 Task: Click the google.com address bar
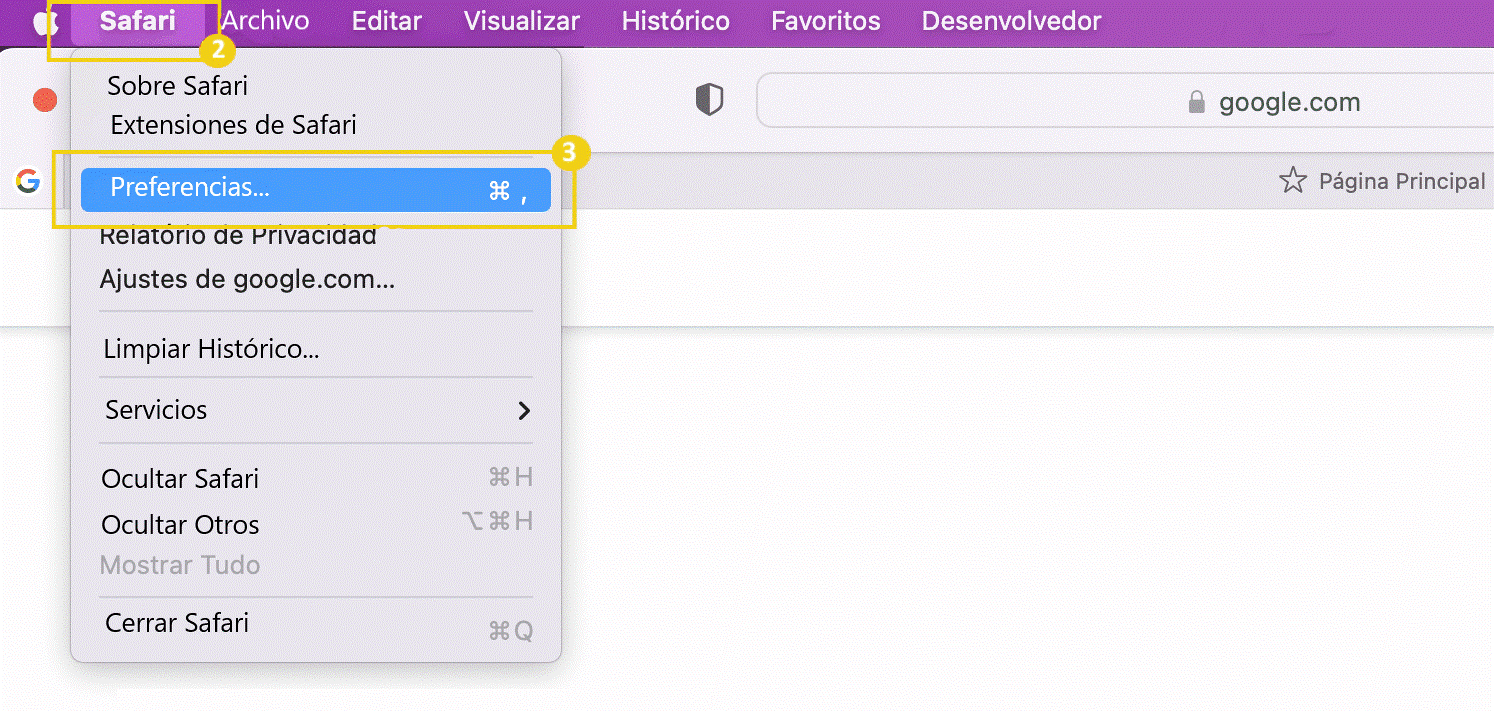click(x=1125, y=101)
